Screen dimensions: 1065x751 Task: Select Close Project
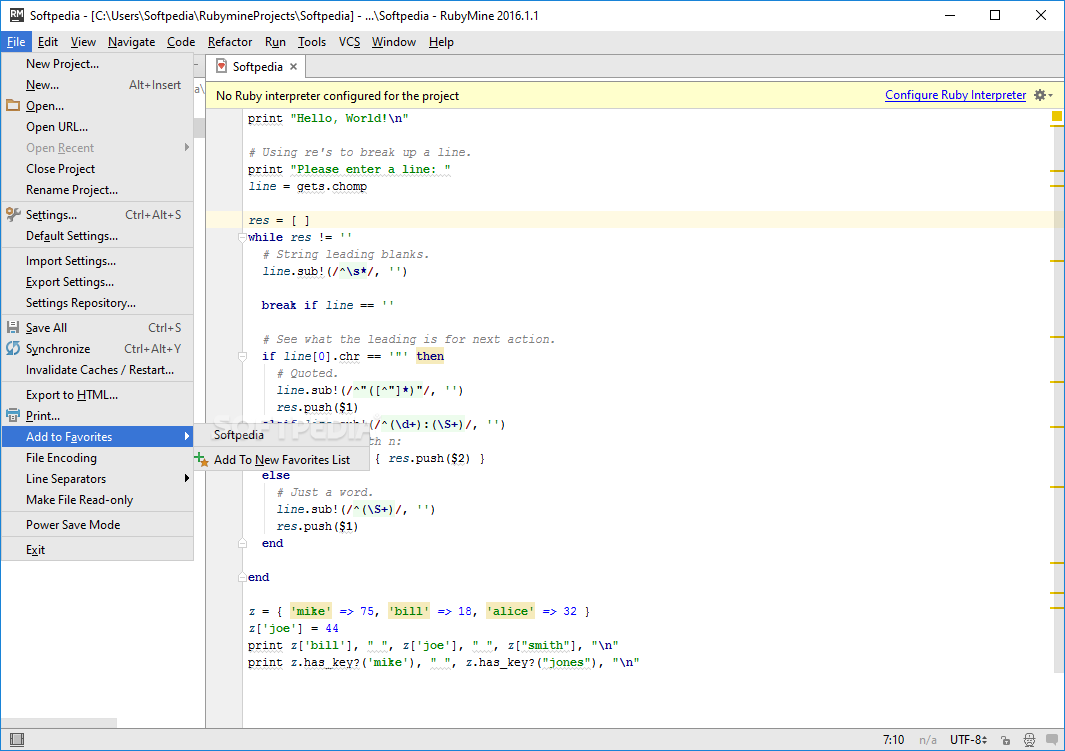click(97, 169)
